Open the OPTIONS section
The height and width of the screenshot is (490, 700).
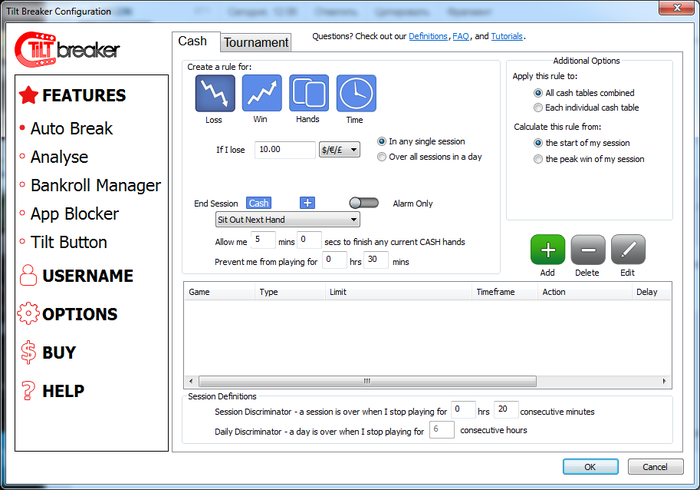(x=80, y=314)
